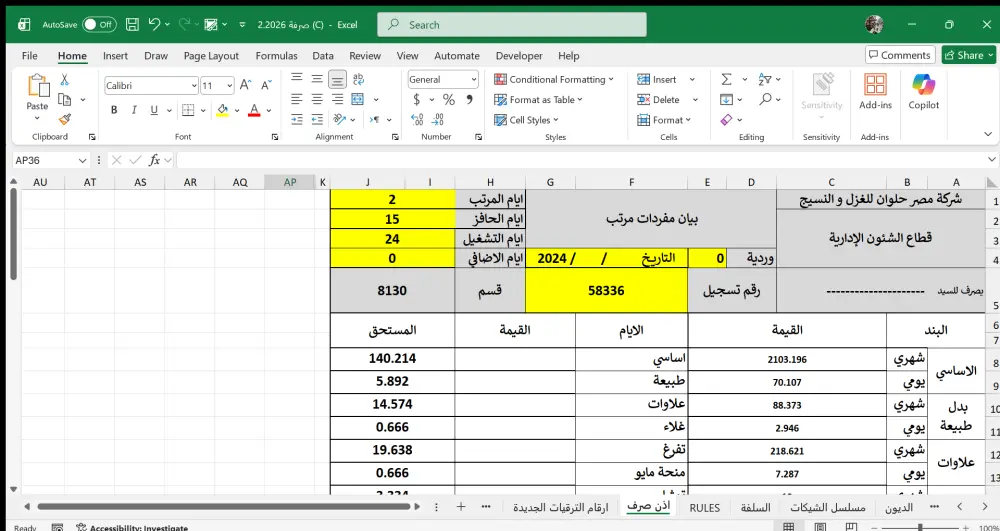The height and width of the screenshot is (531, 1000).
Task: Click the Merge & Center icon
Action: tap(358, 99)
